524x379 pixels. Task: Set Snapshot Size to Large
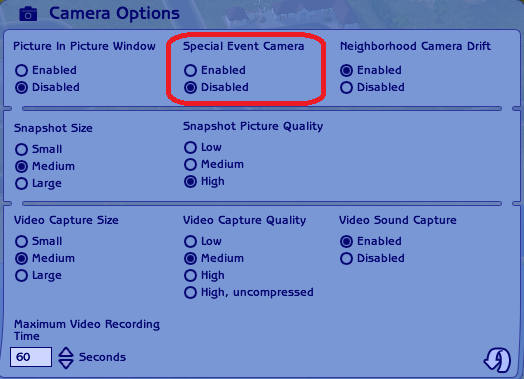point(21,183)
